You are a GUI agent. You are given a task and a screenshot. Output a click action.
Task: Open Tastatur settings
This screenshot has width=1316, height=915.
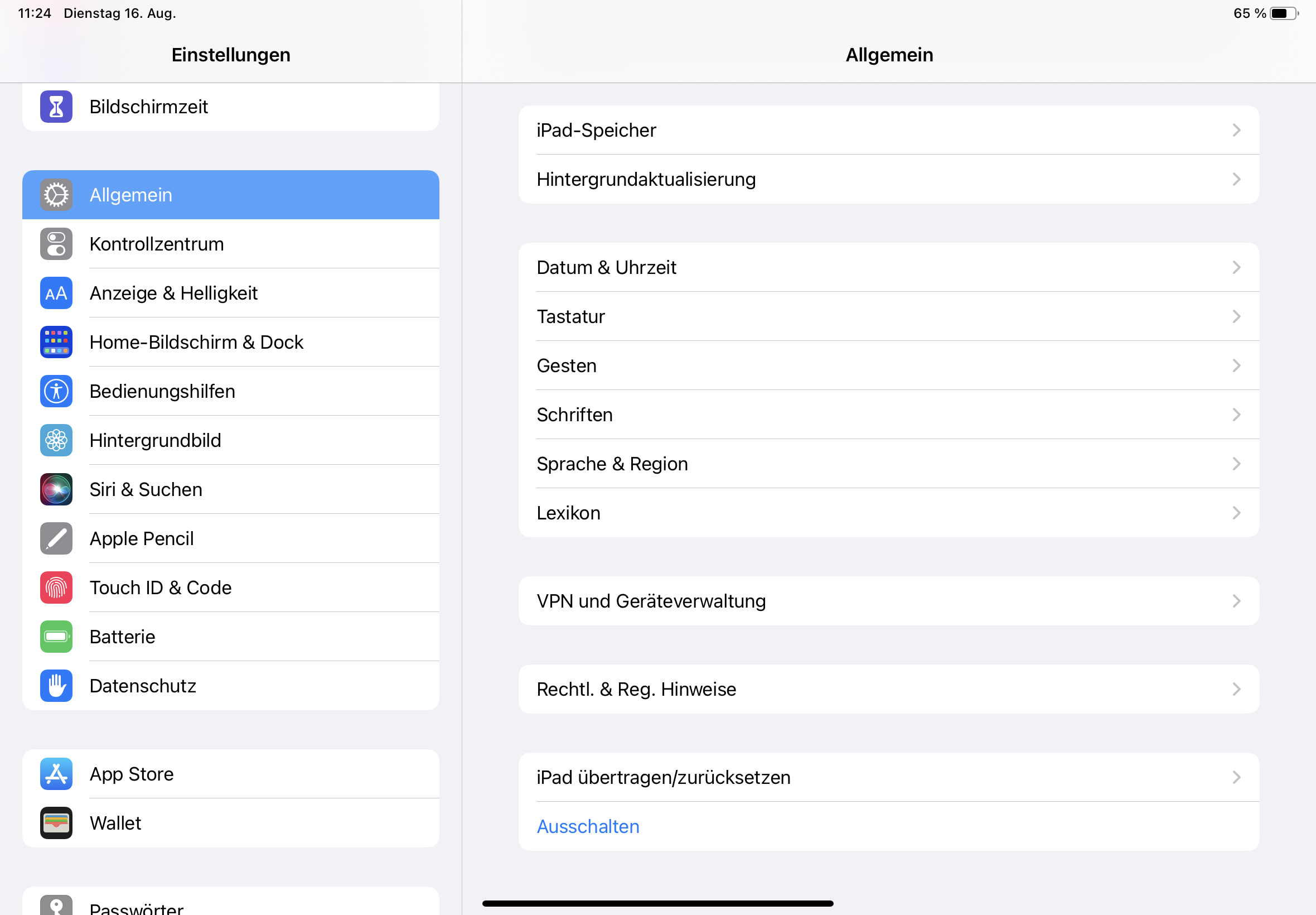[x=889, y=316]
